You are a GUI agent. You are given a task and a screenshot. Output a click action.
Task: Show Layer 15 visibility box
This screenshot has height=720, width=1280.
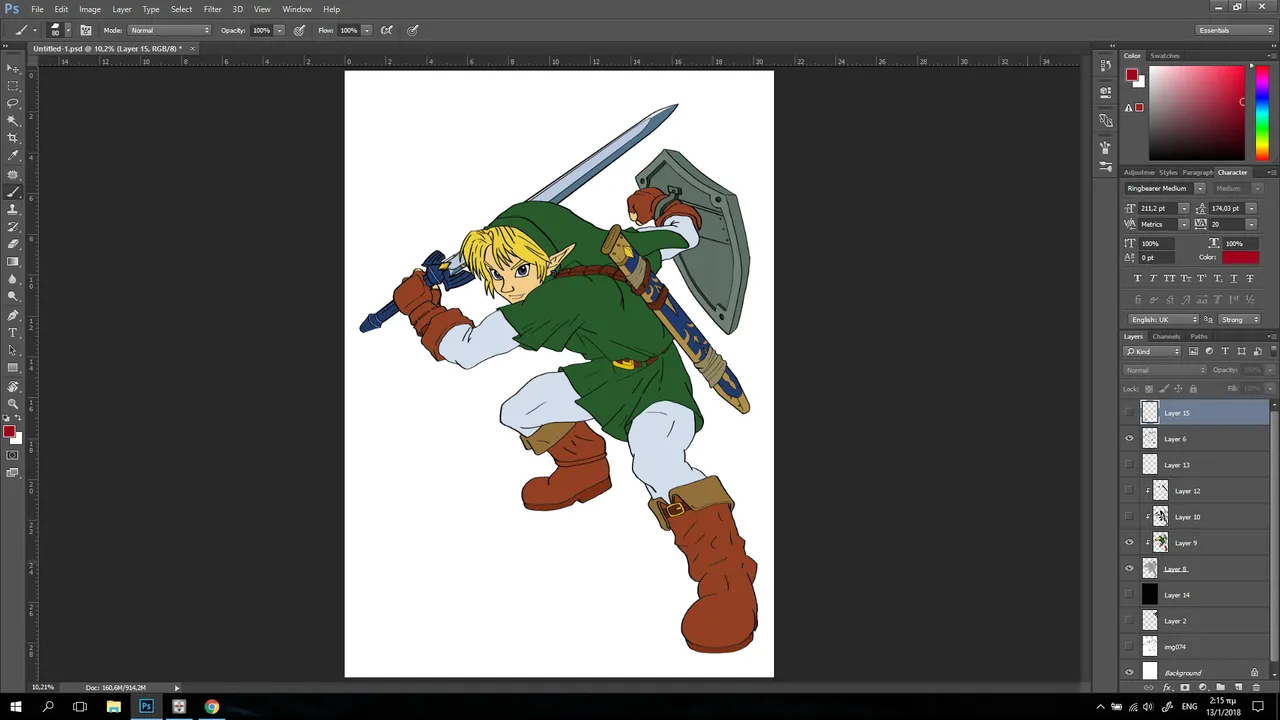coord(1130,413)
